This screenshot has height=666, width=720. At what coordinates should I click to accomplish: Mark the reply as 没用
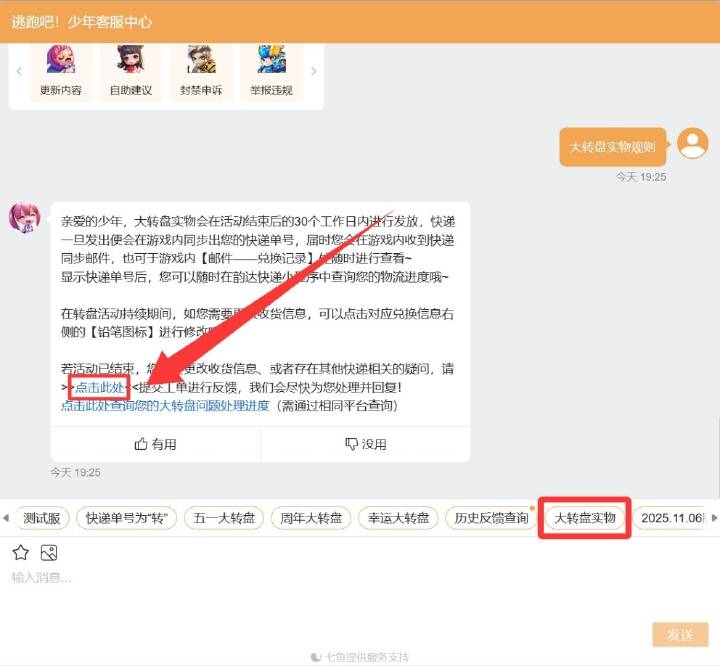pos(365,444)
